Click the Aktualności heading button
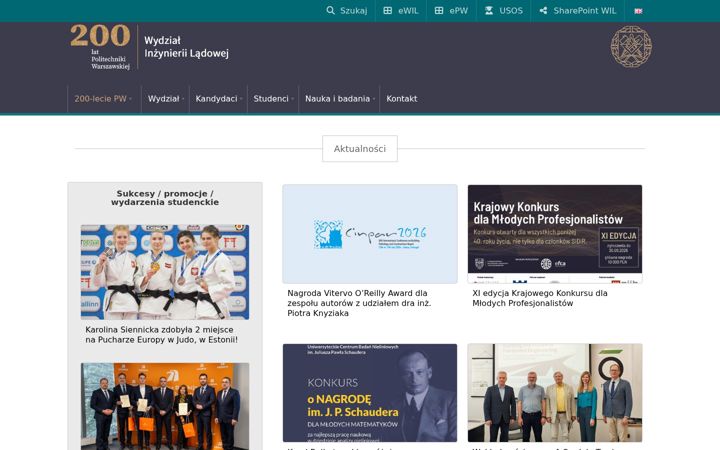The height and width of the screenshot is (450, 720). pos(360,149)
